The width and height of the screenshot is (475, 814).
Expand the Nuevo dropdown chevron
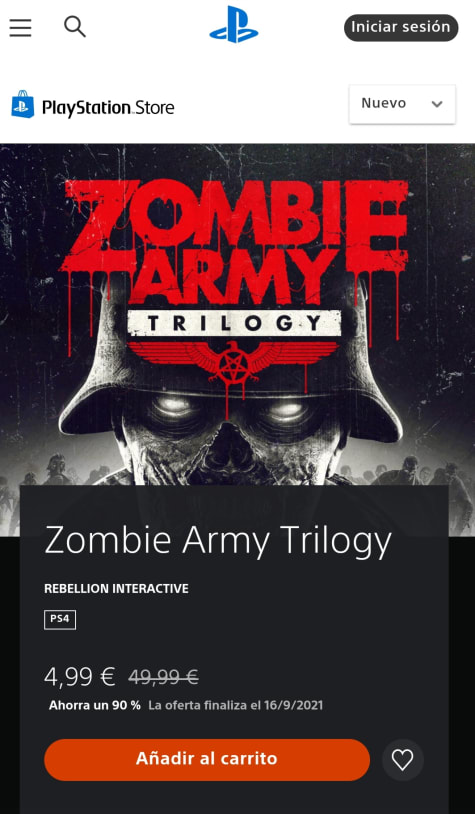coord(437,104)
